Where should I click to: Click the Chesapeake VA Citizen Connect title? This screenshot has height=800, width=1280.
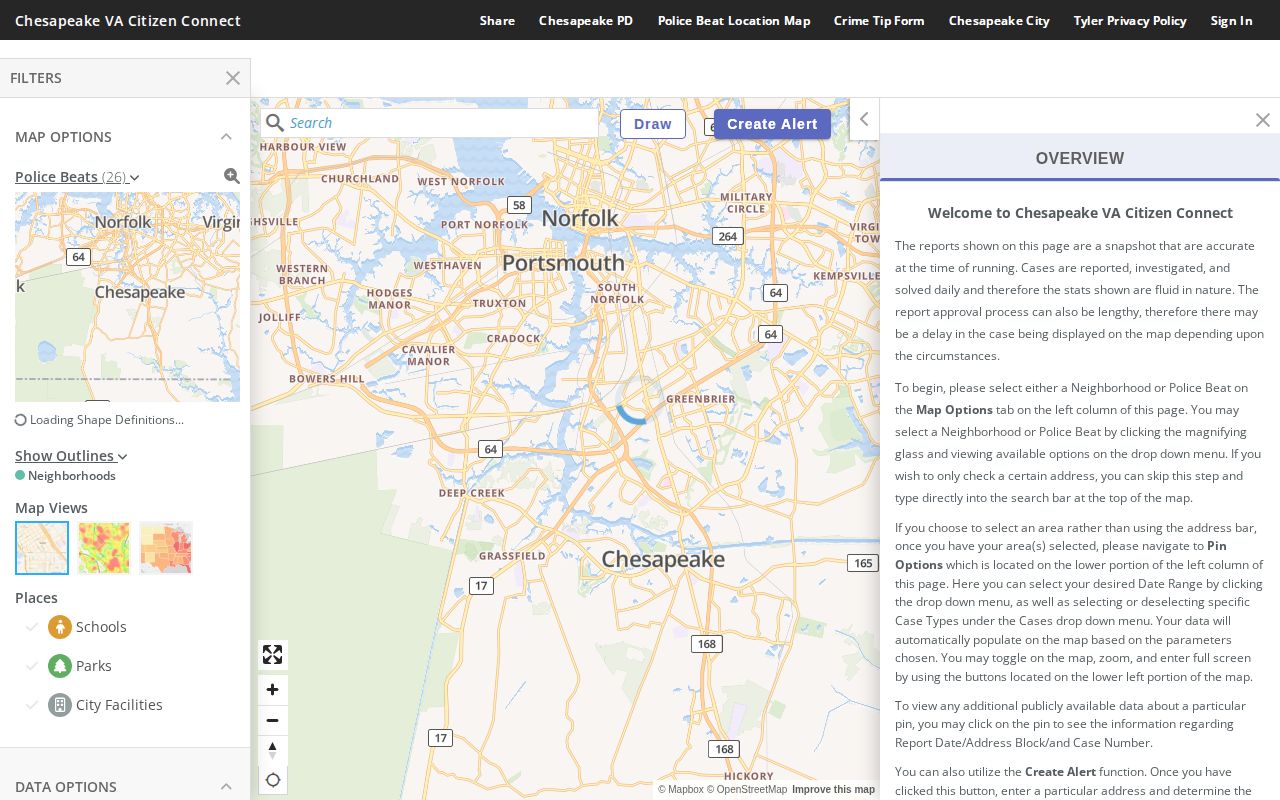[x=128, y=20]
